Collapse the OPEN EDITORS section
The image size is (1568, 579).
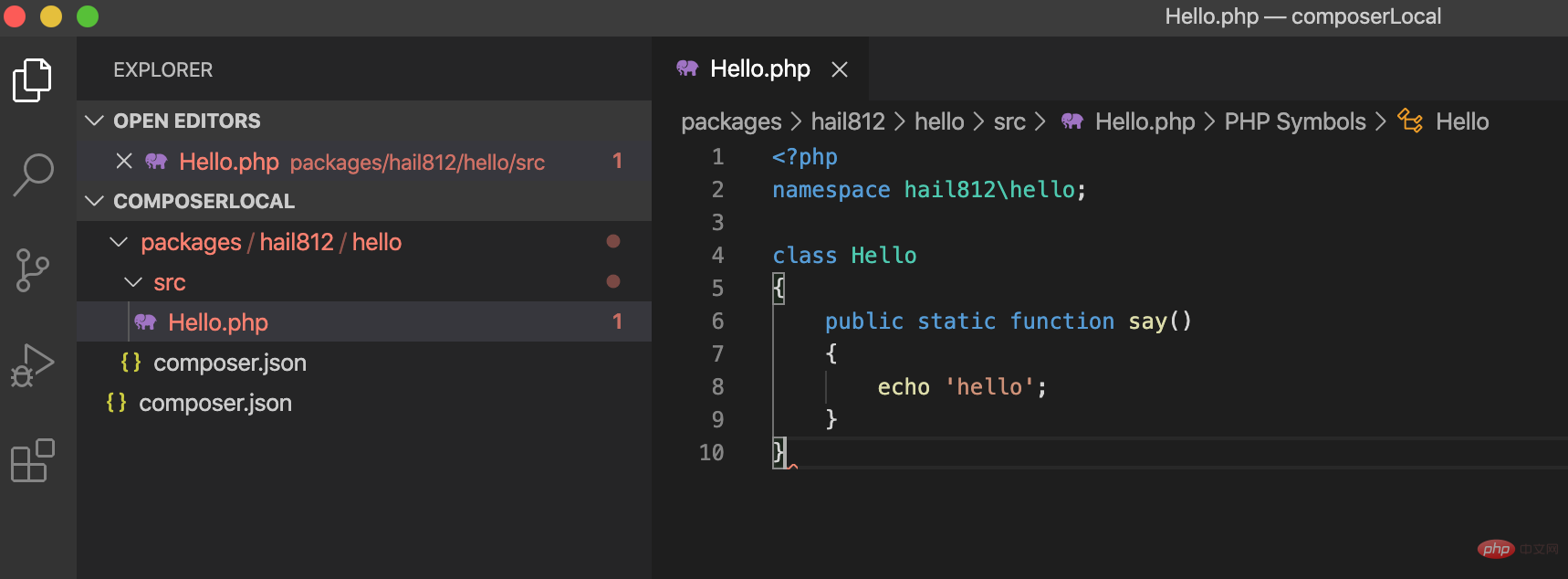[x=94, y=121]
